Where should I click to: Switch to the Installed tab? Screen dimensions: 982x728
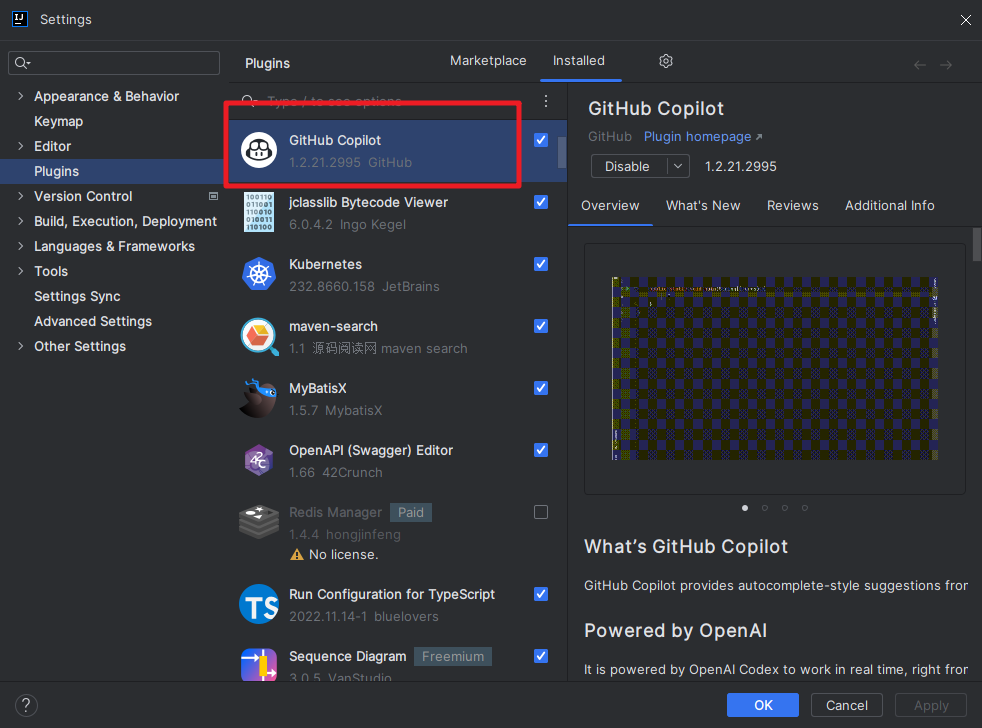(x=579, y=61)
